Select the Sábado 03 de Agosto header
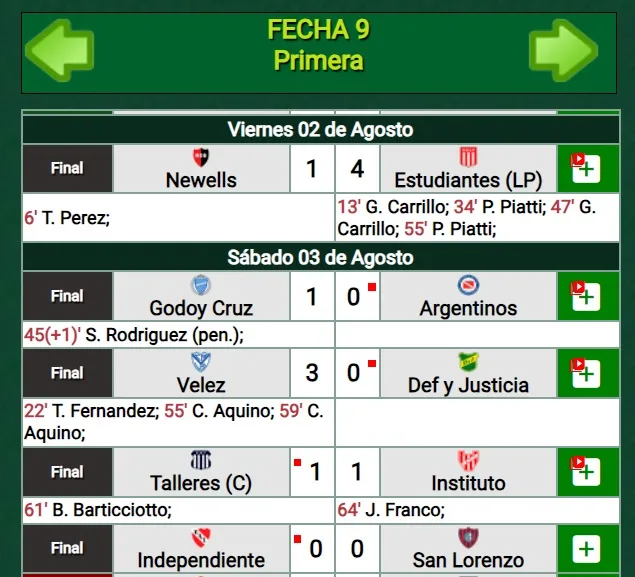Viewport: 635px width, 577px height. pyautogui.click(x=319, y=257)
